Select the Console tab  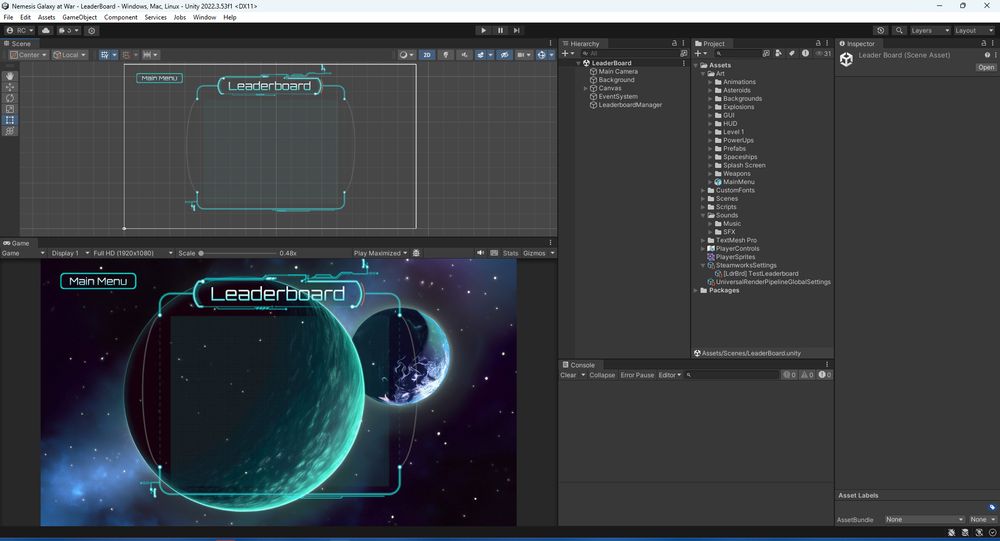coord(578,365)
